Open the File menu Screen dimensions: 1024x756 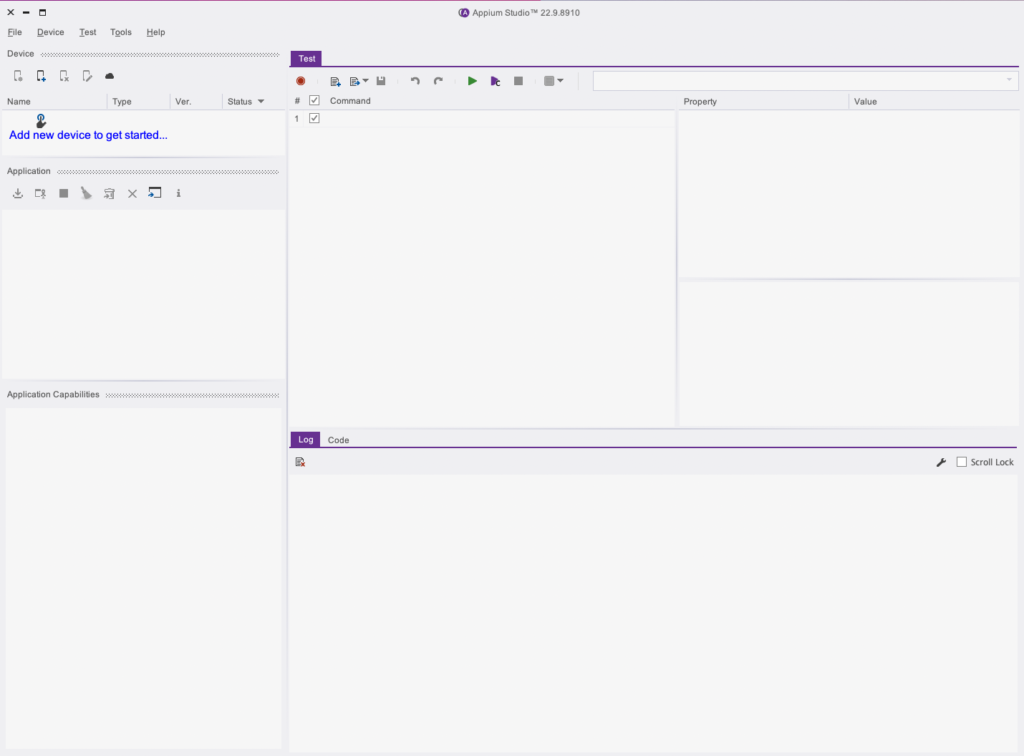[14, 32]
